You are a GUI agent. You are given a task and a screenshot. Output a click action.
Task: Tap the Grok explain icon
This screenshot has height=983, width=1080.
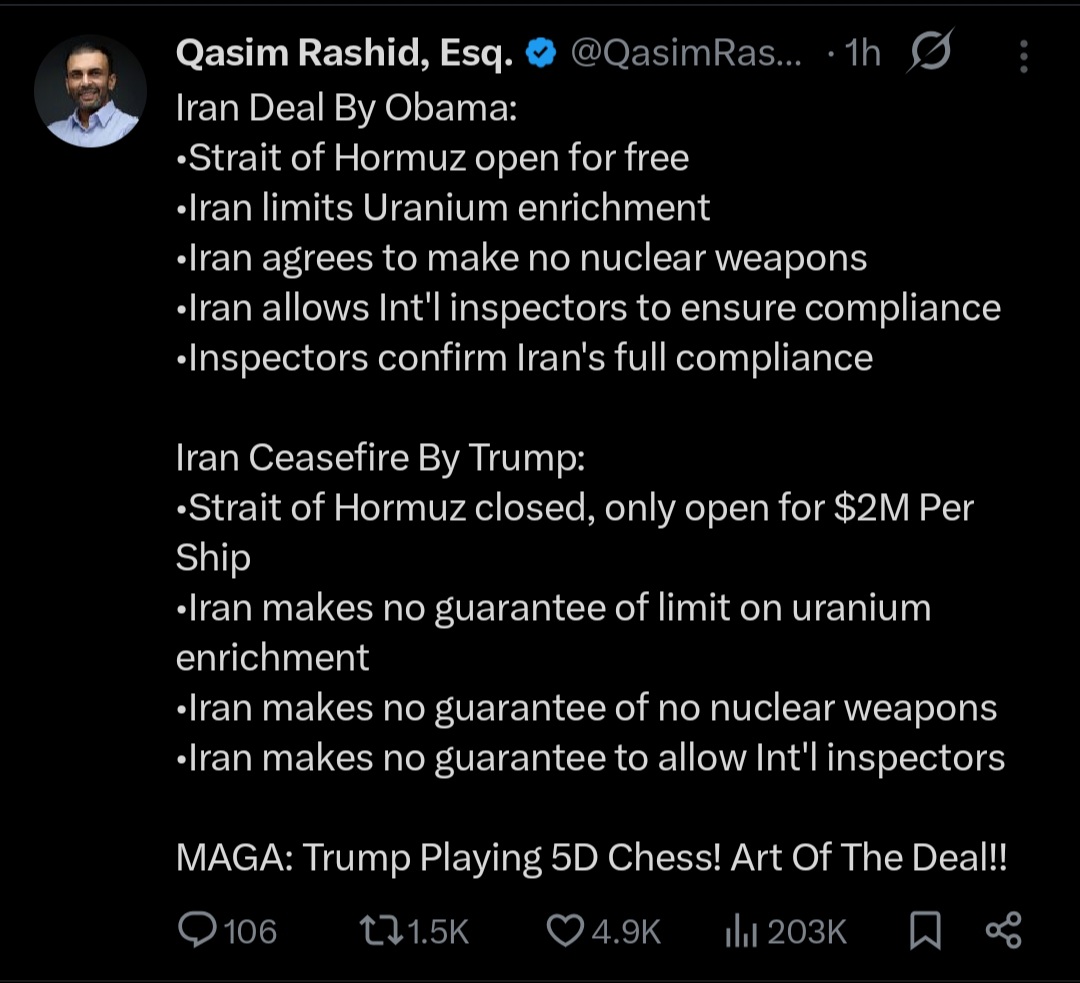929,54
